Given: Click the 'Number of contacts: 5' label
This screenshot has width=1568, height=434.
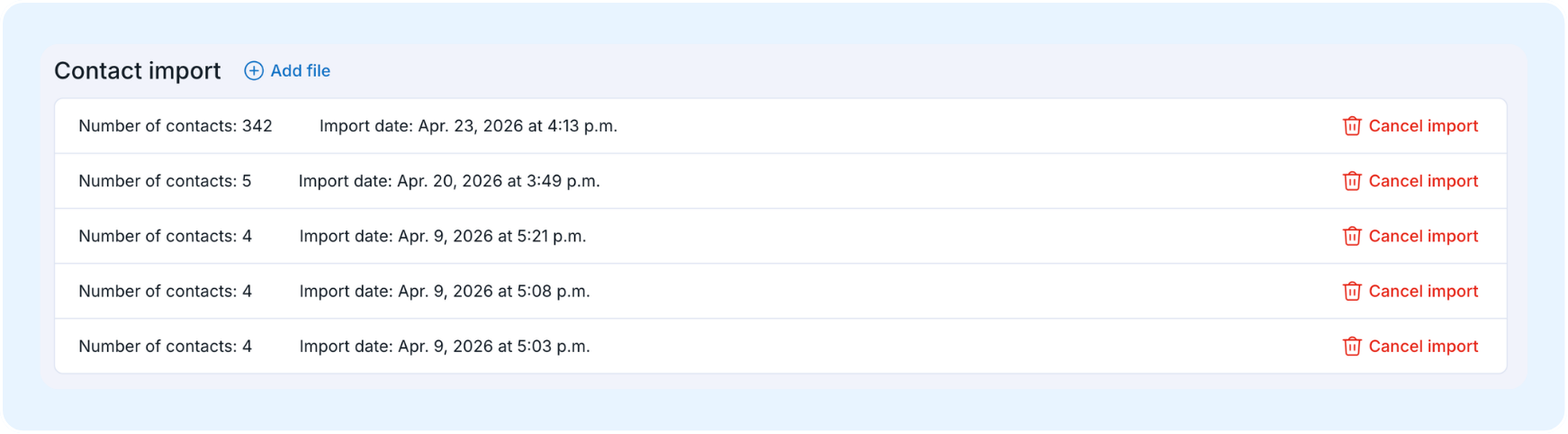Looking at the screenshot, I should (165, 181).
